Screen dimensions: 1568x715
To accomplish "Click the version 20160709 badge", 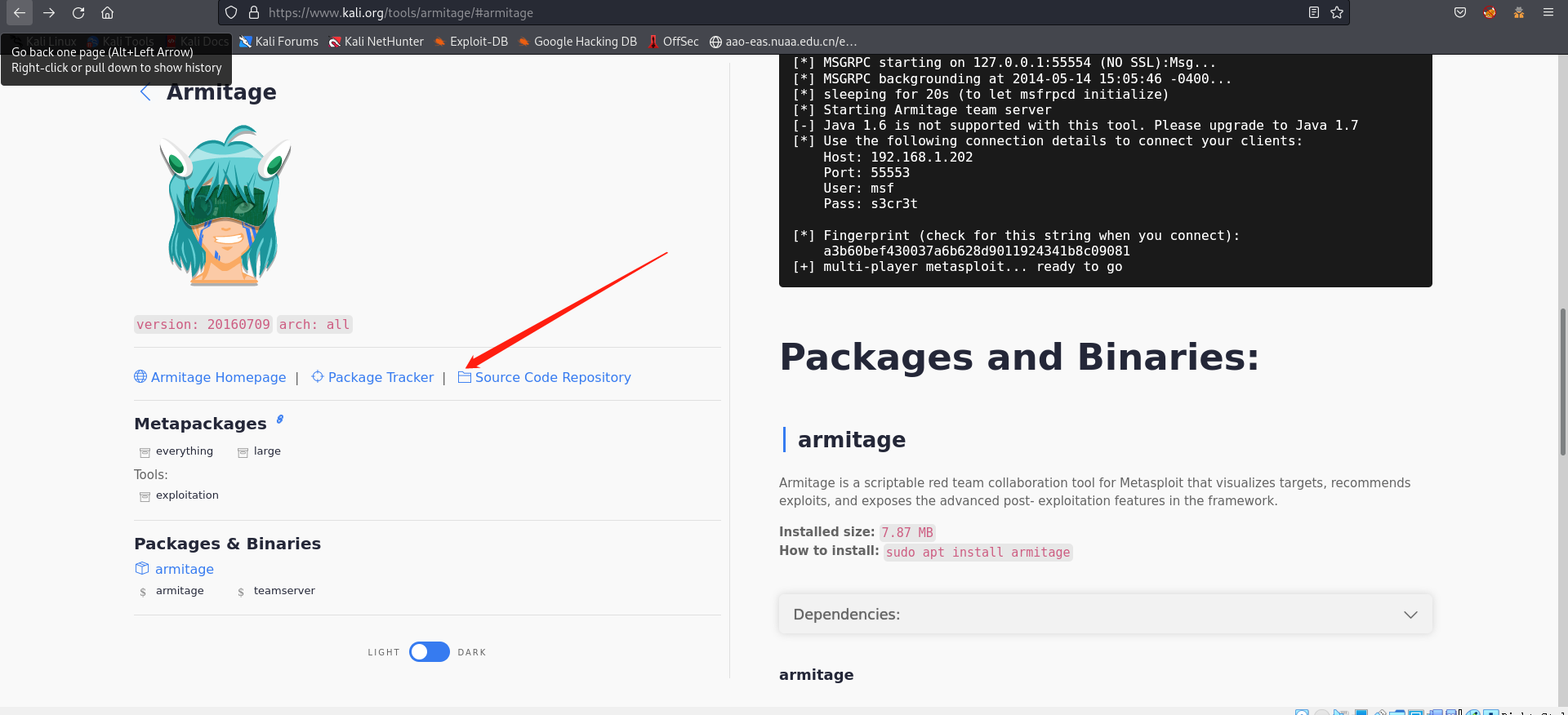I will [203, 325].
